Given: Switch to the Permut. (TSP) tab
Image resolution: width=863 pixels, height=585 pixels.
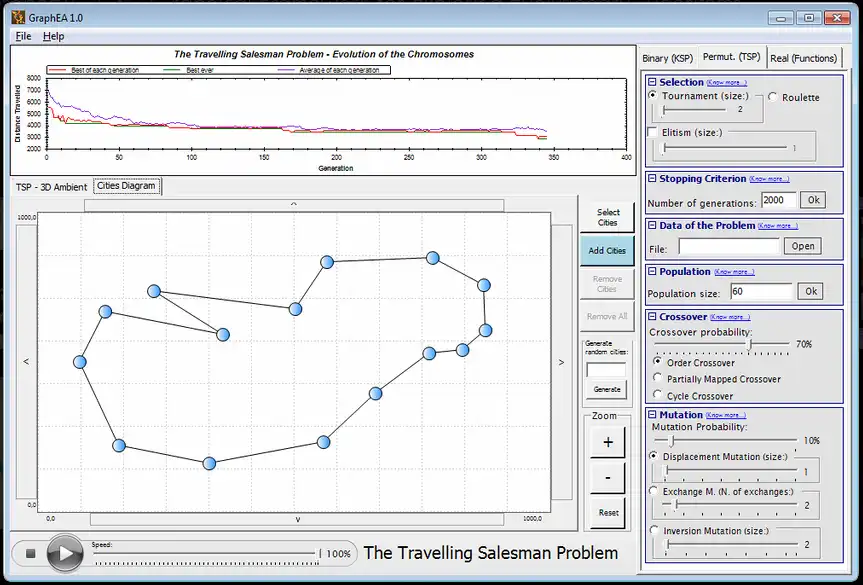Looking at the screenshot, I should click(x=731, y=57).
